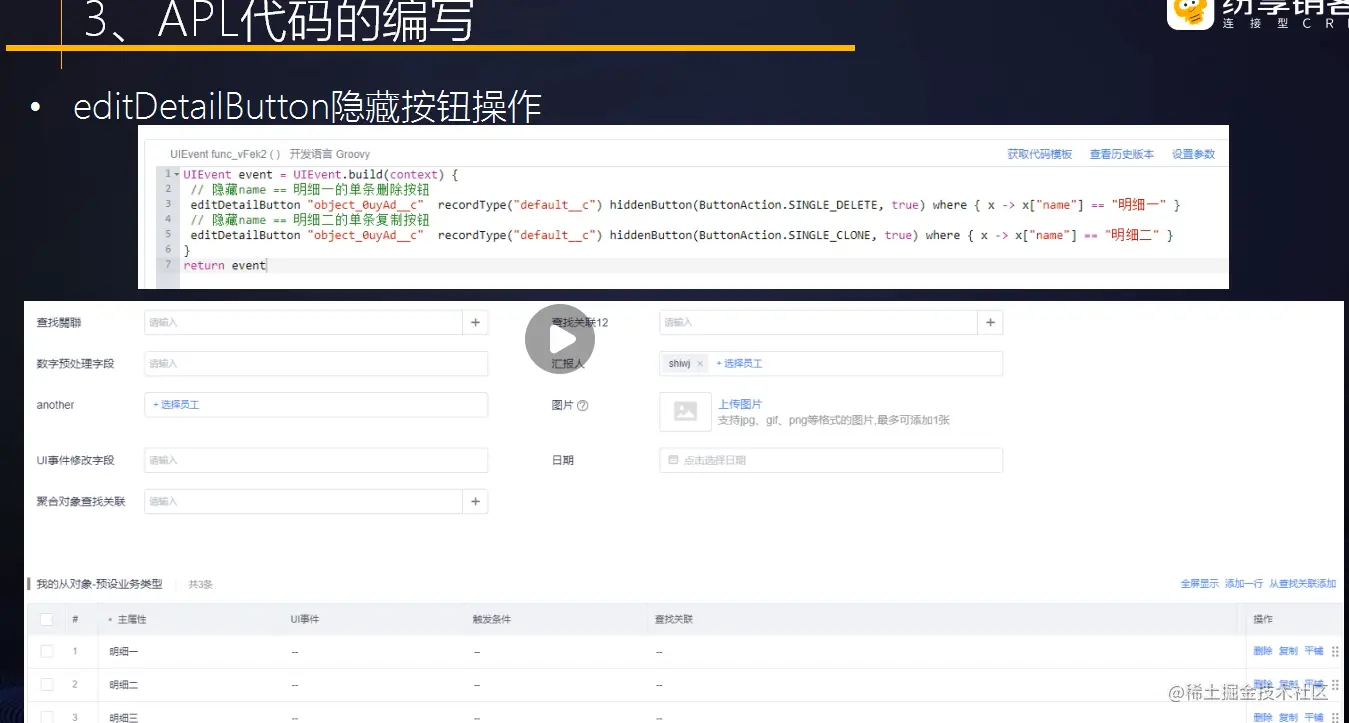Collapse code fold arrow at line 1
The width and height of the screenshot is (1349, 723).
(x=177, y=175)
